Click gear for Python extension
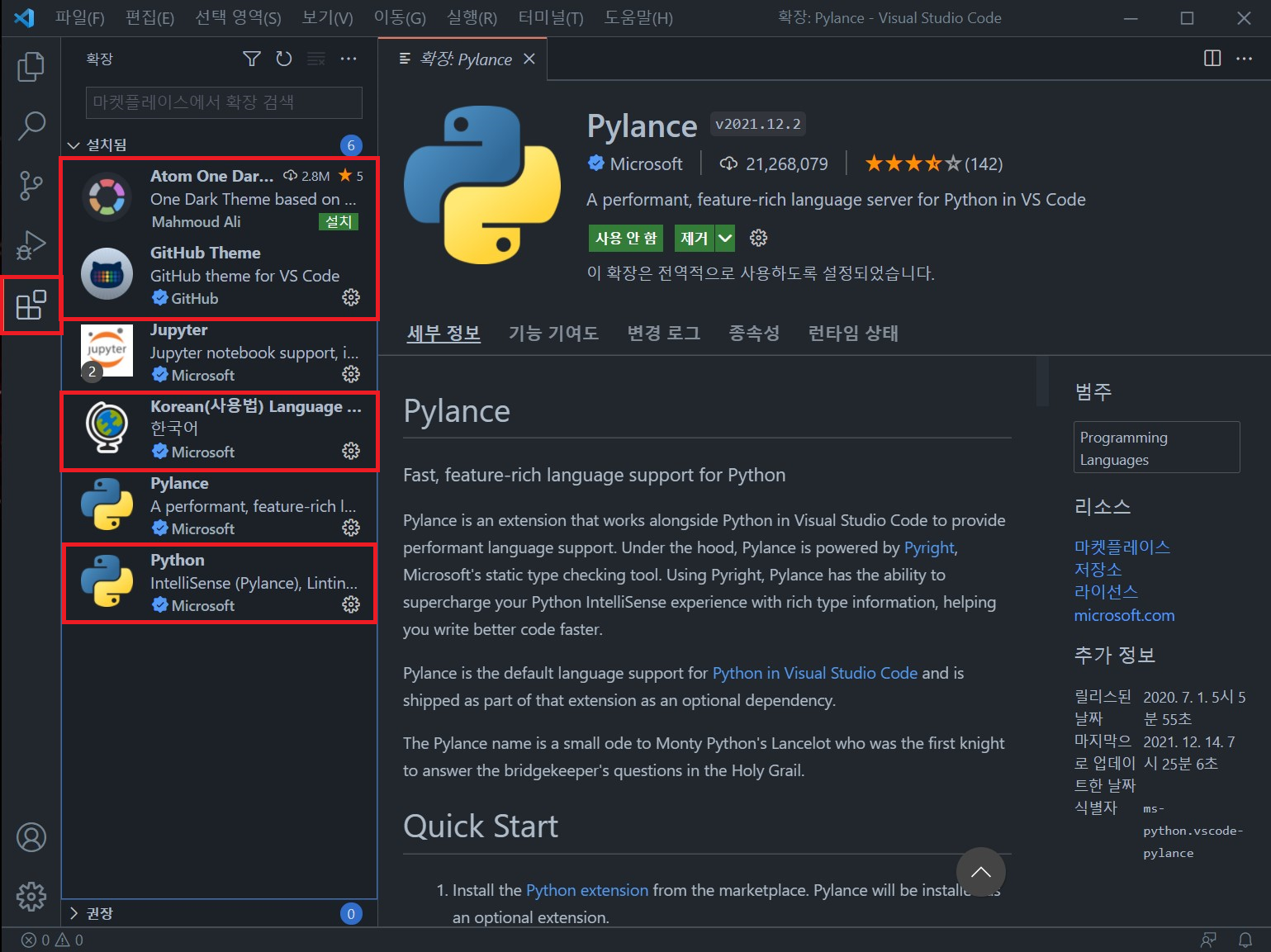Screen dimensions: 1271x952 pos(351,604)
